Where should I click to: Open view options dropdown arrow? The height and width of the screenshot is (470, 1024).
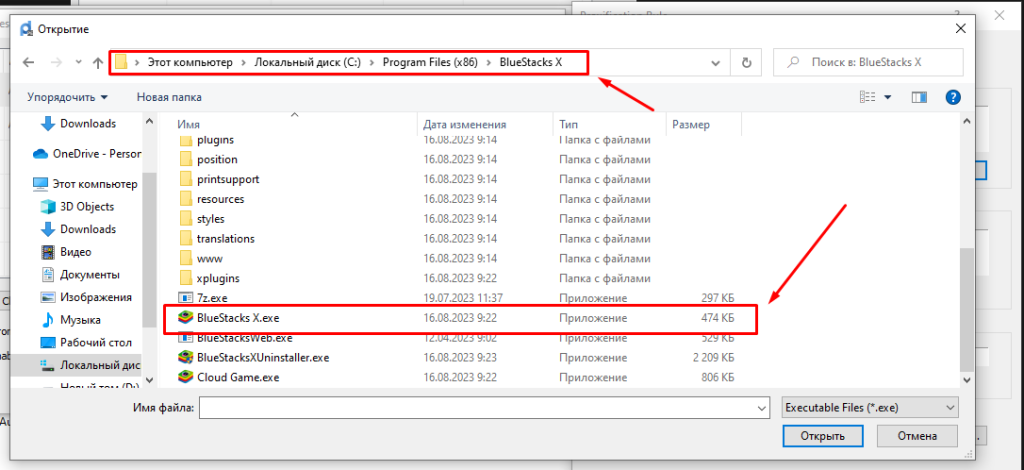[x=888, y=97]
